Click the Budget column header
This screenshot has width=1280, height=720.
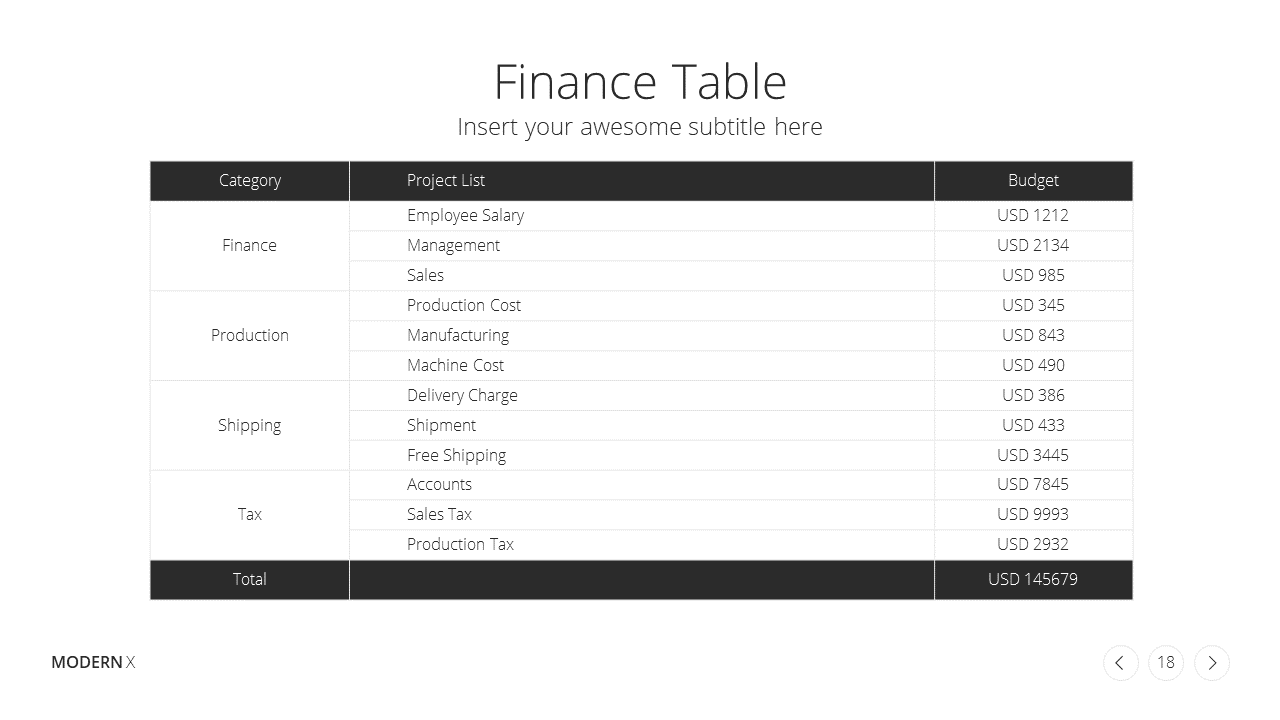[x=1033, y=181]
